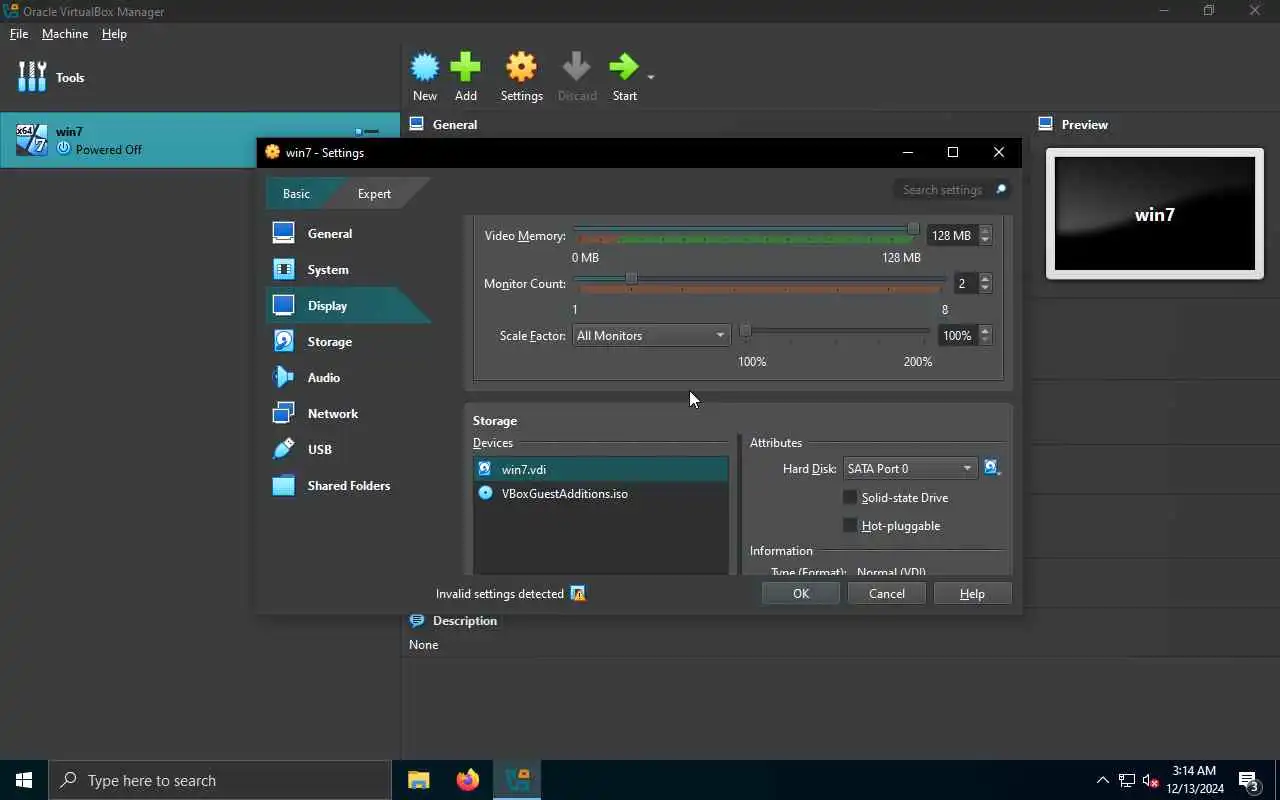The image size is (1280, 800).
Task: Enable the Solid-state Drive checkbox
Action: pyautogui.click(x=850, y=497)
